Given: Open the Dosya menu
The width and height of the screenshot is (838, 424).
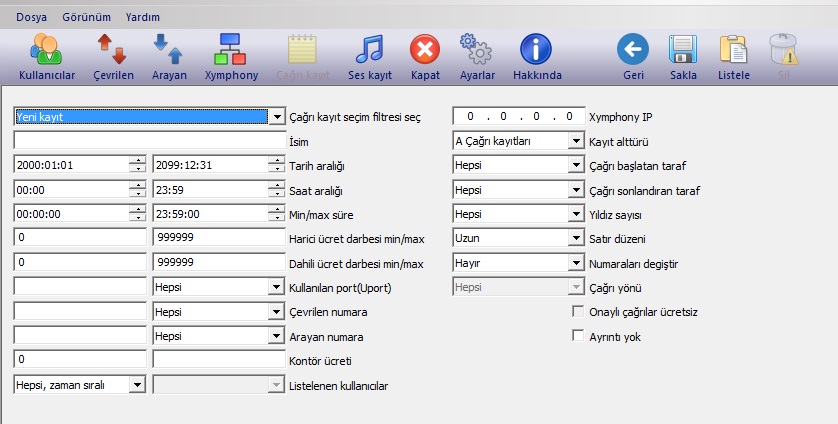Looking at the screenshot, I should [x=31, y=17].
